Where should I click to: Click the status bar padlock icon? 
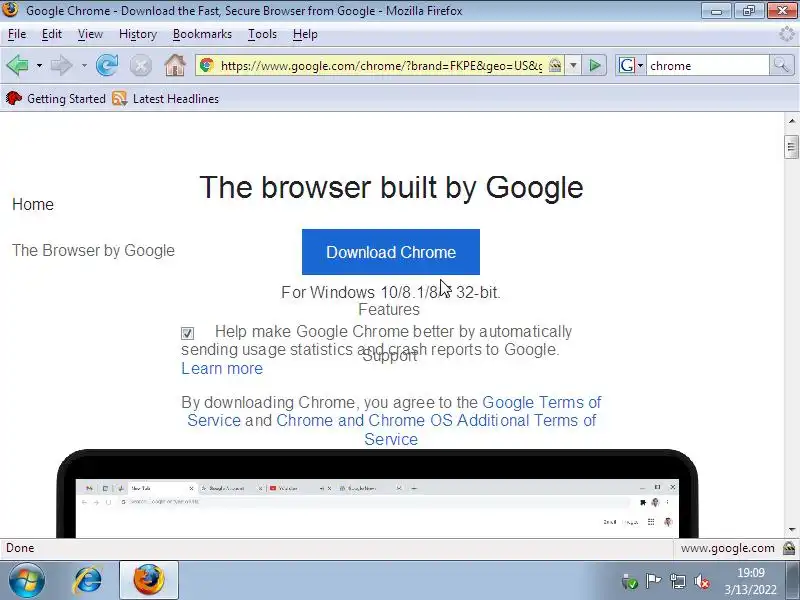point(789,548)
